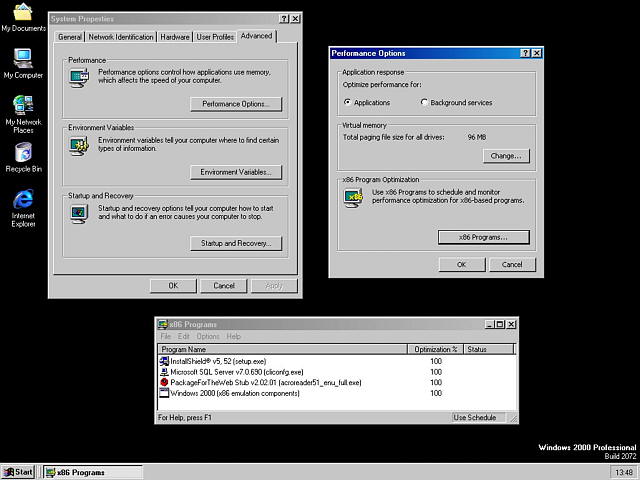Click the Performance Options title bar
640x480 pixels.
coord(436,53)
